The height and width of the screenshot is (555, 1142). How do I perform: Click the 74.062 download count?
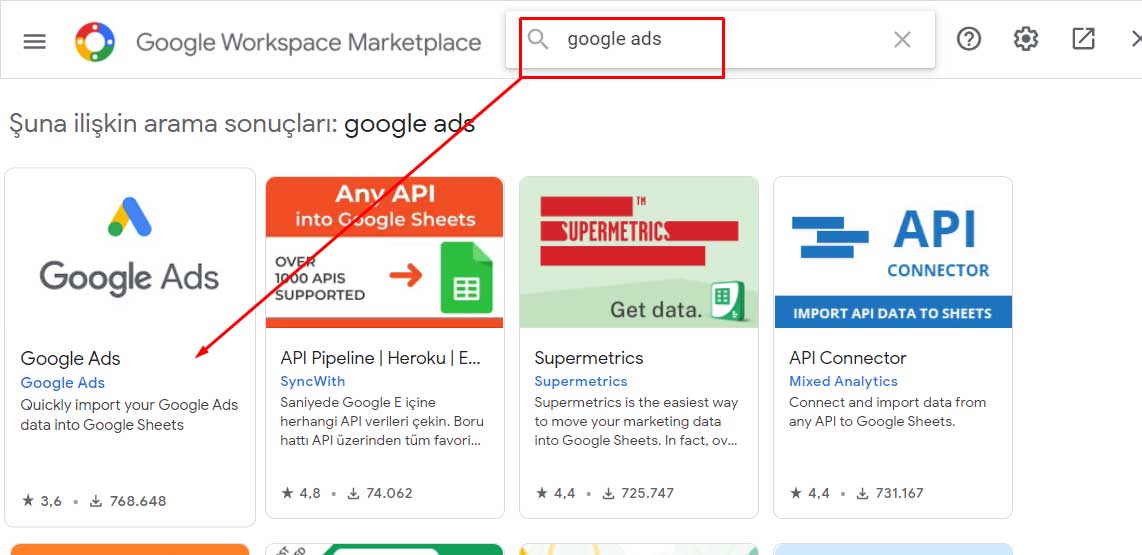click(379, 493)
